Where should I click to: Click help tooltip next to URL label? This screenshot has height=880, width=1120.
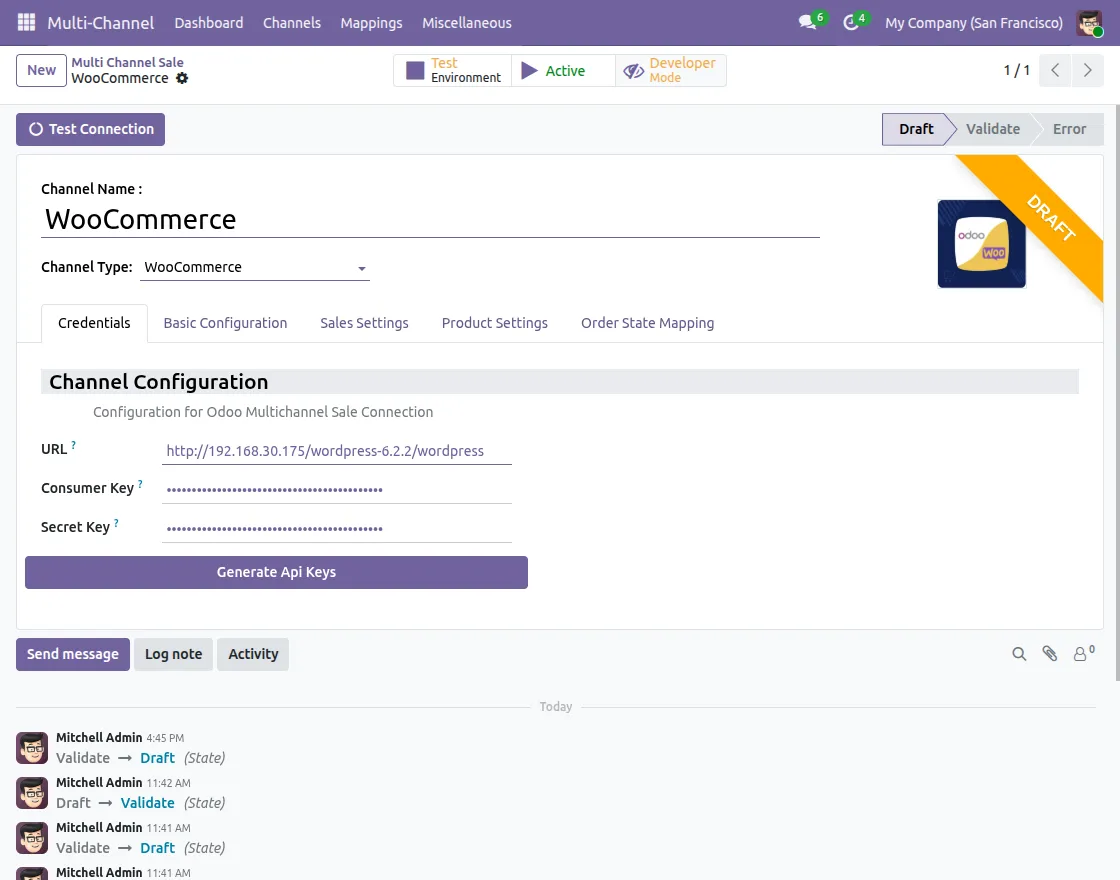pos(74,444)
